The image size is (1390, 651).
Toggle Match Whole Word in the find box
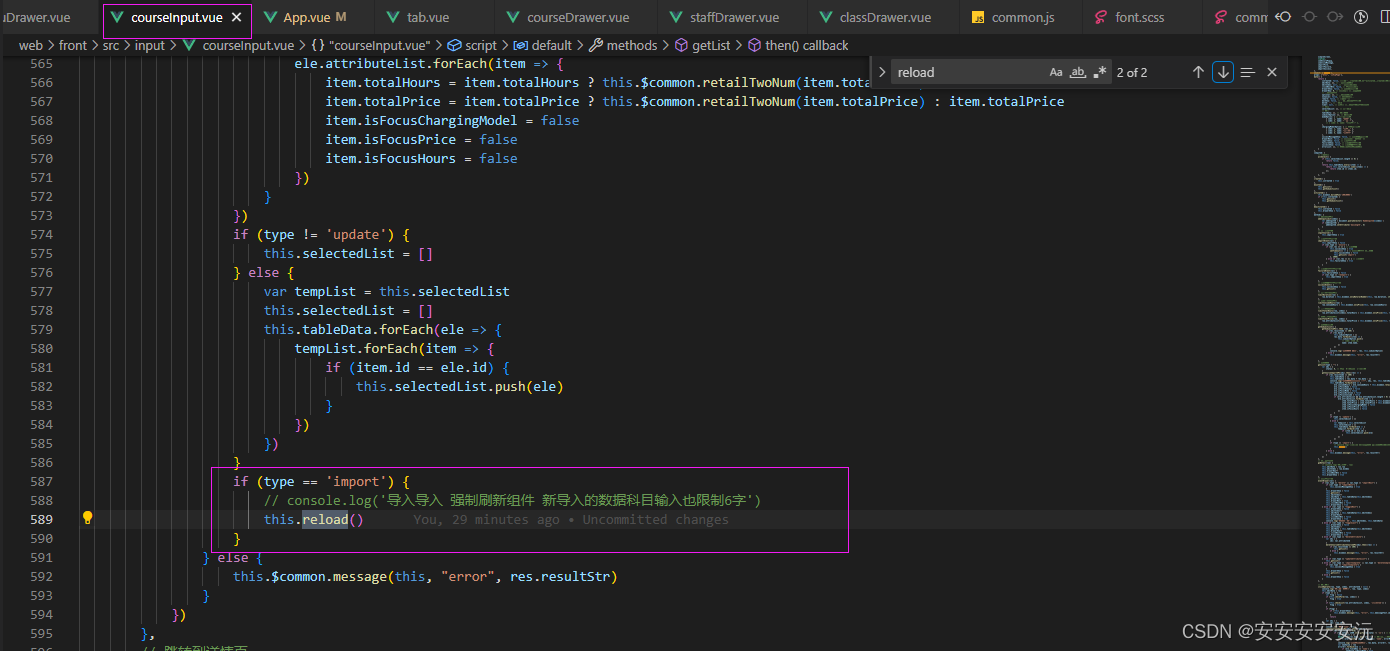click(x=1078, y=72)
